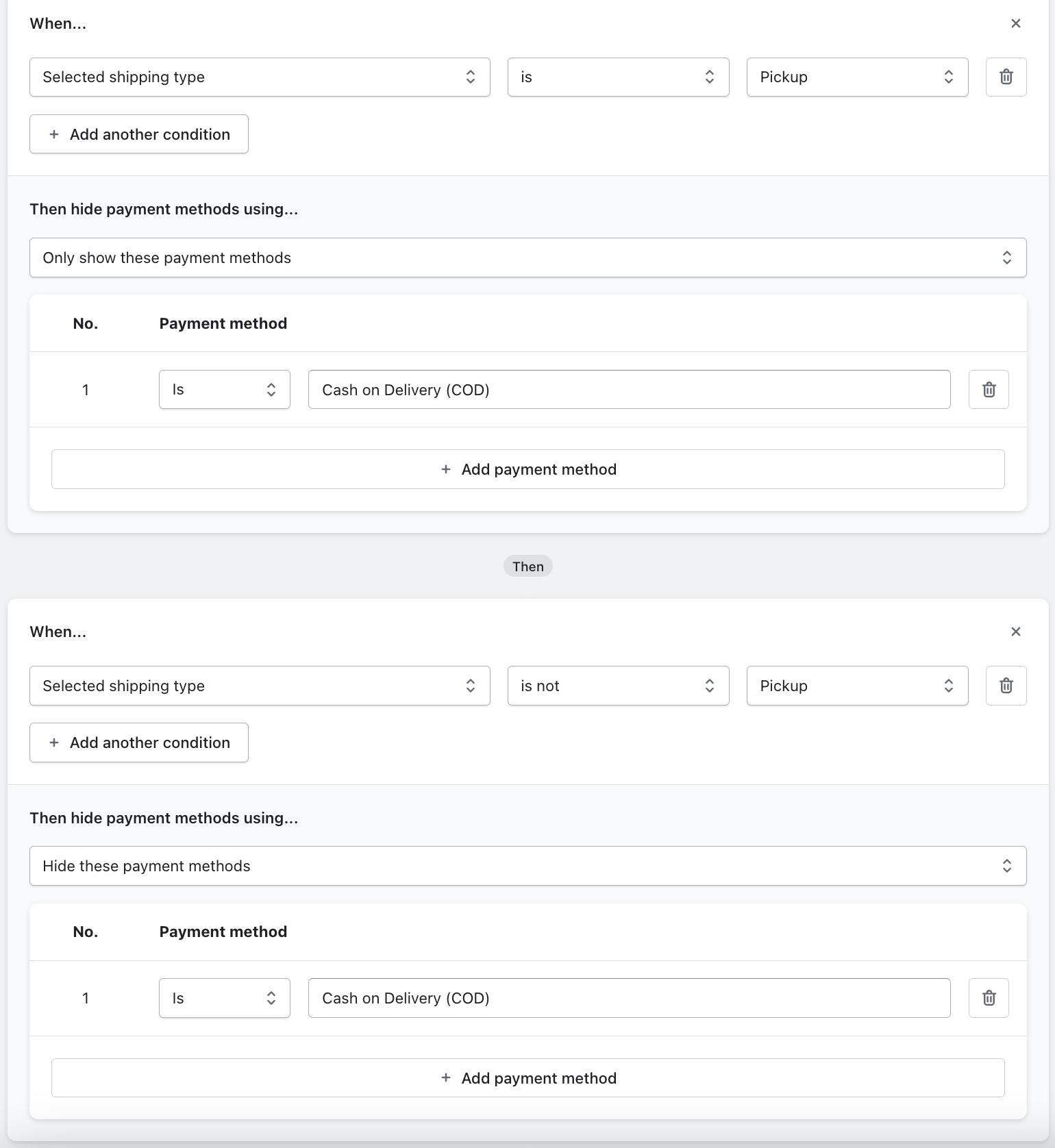This screenshot has width=1055, height=1148.
Task: Open the second rule's Pickup value dropdown
Action: click(857, 686)
